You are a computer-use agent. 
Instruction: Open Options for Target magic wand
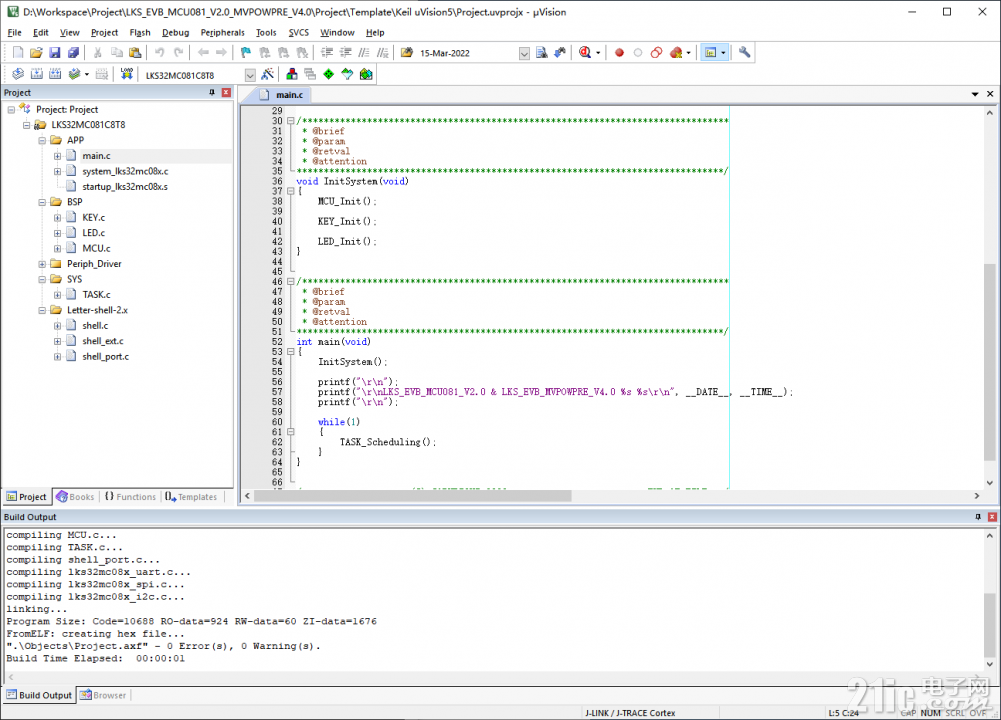coord(267,75)
